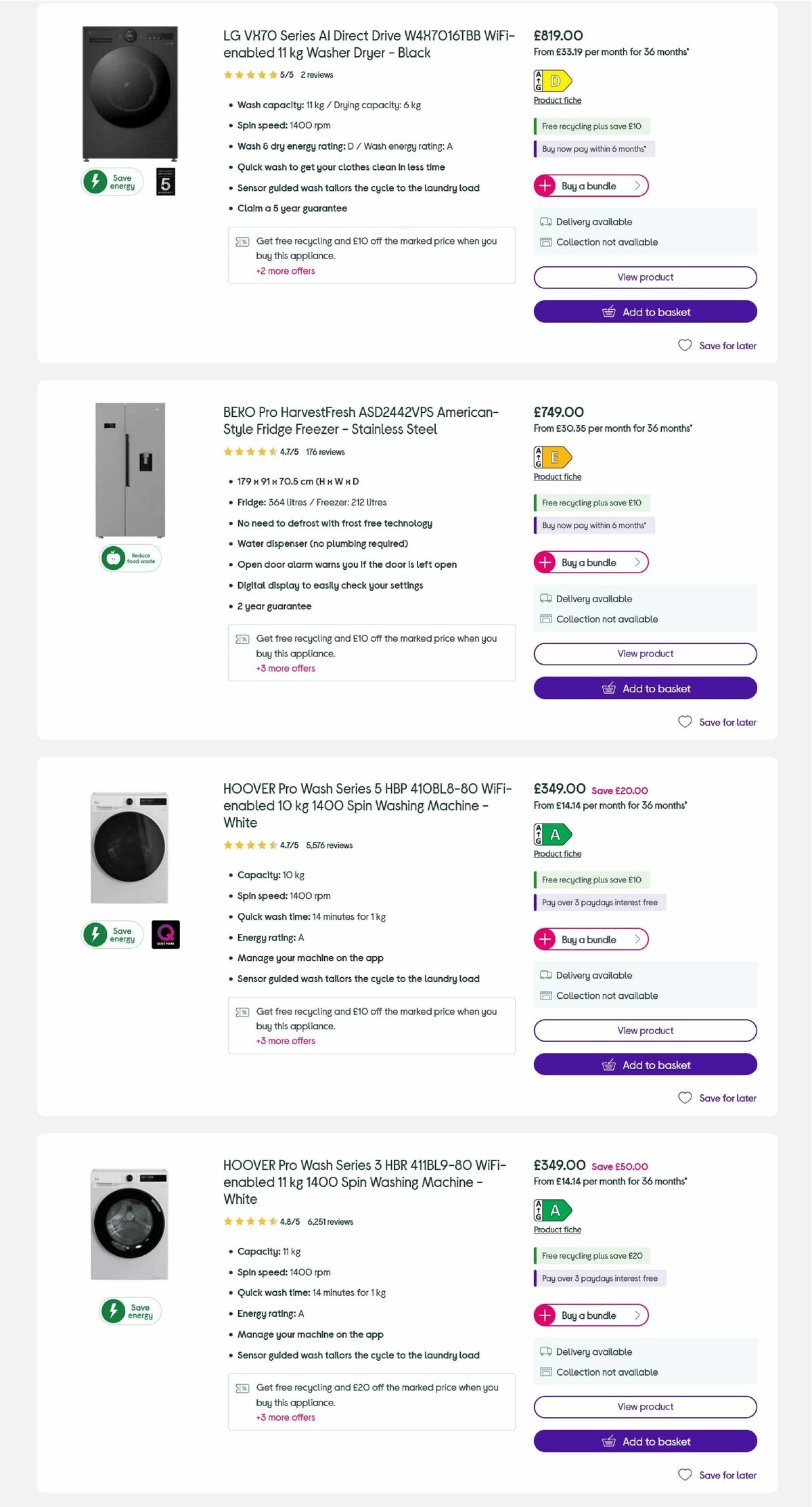Expand +3 more offers on Beko fridge
Screen dimensions: 812x1507
pyautogui.click(x=285, y=668)
